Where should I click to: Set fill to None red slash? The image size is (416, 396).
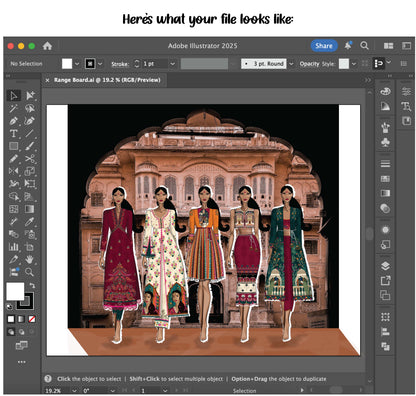[x=32, y=319]
